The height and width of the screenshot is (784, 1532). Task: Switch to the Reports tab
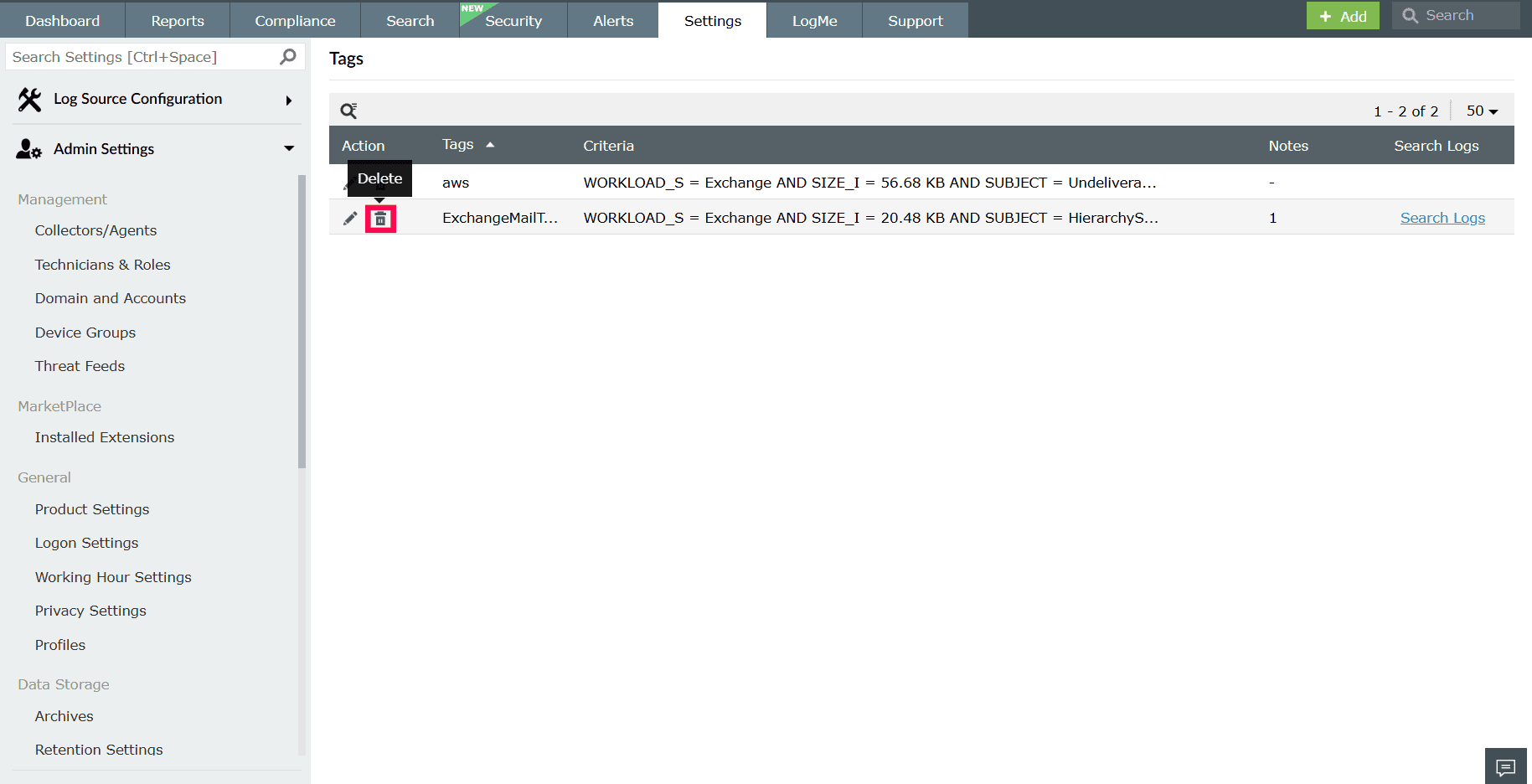(178, 20)
